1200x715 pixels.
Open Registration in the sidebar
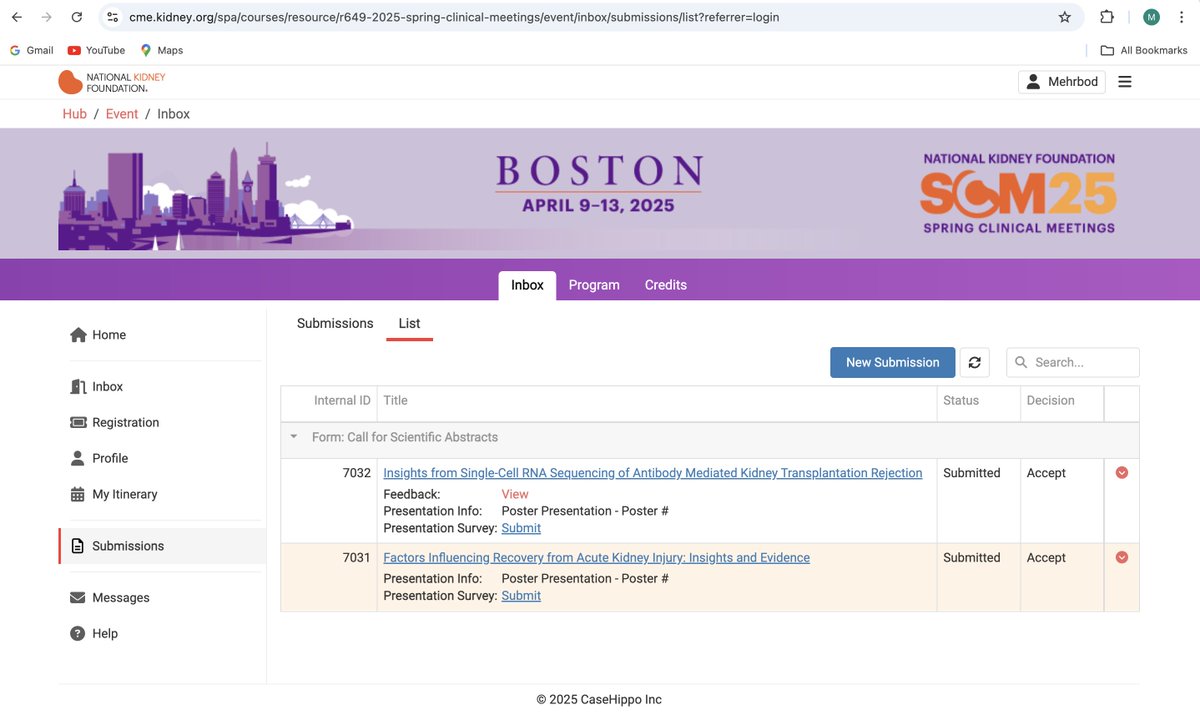pos(114,423)
